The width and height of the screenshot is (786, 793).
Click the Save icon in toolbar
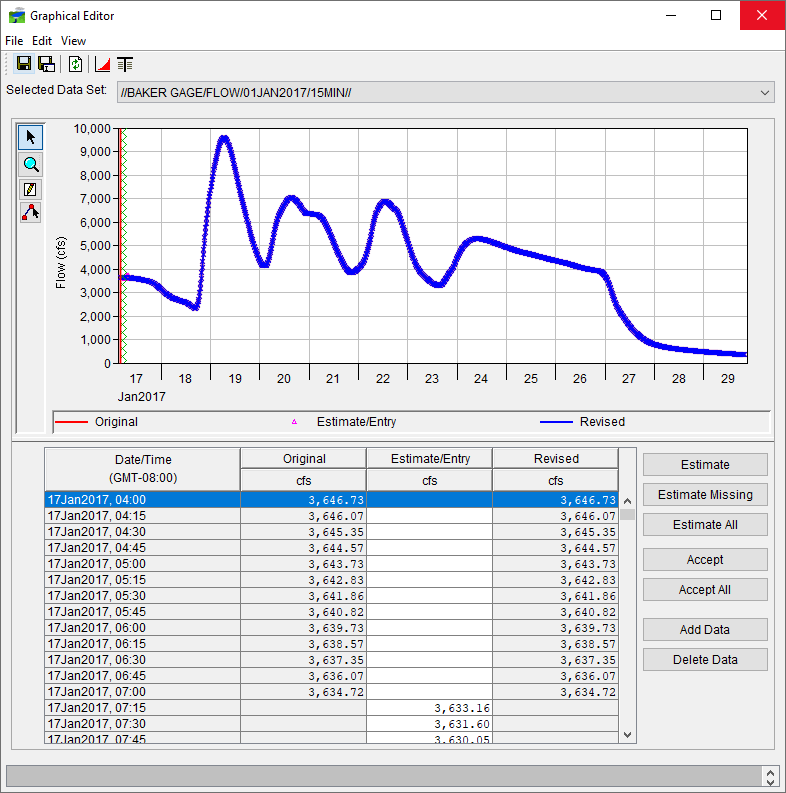pyautogui.click(x=24, y=64)
